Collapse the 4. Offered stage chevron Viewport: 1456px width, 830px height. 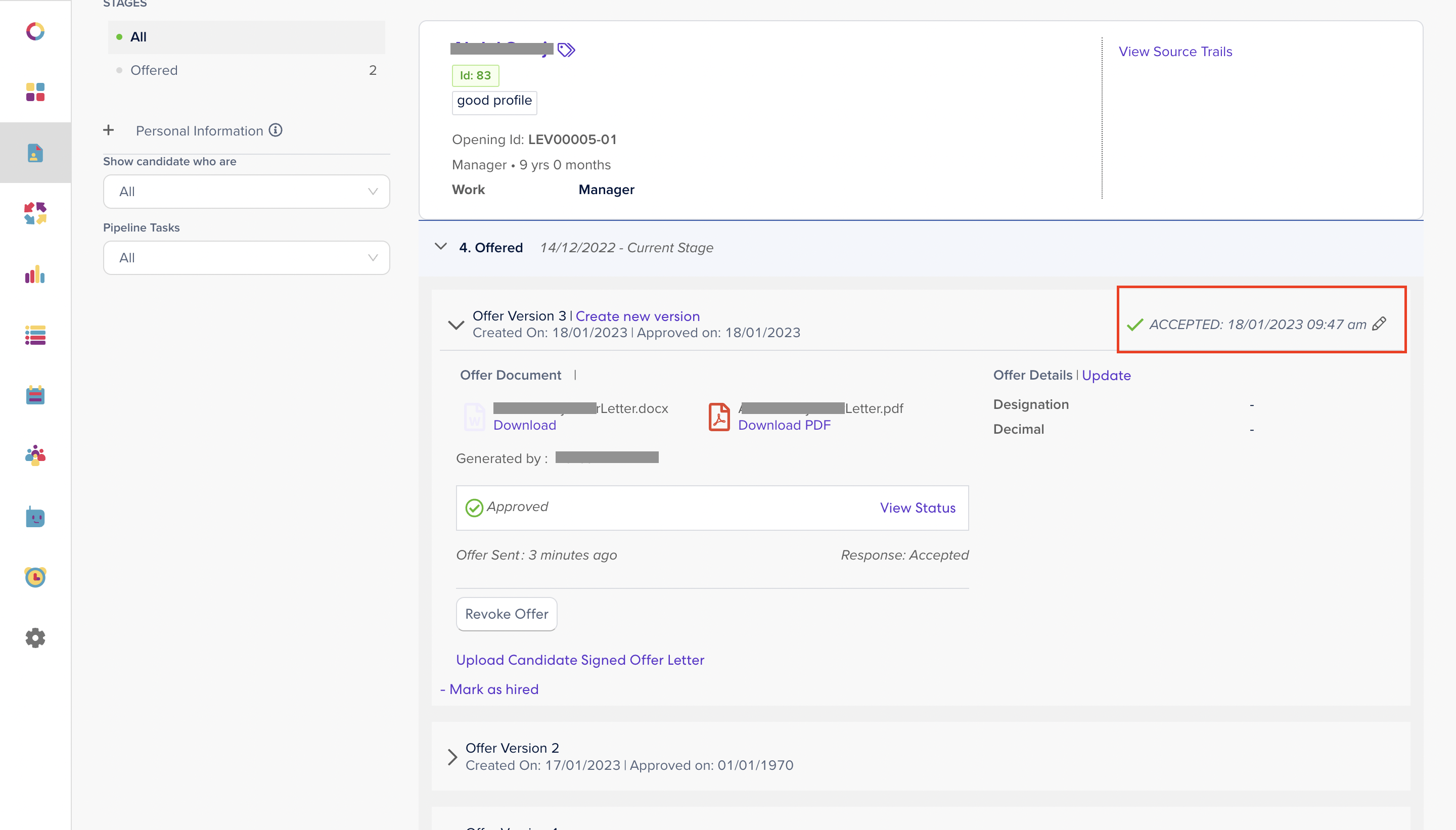pos(441,247)
